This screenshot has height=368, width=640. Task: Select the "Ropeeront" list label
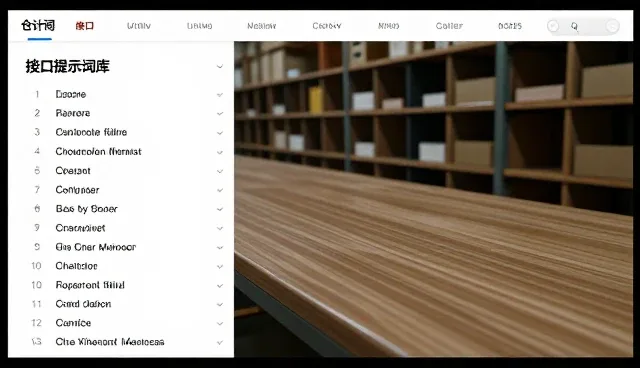pyautogui.click(x=90, y=285)
